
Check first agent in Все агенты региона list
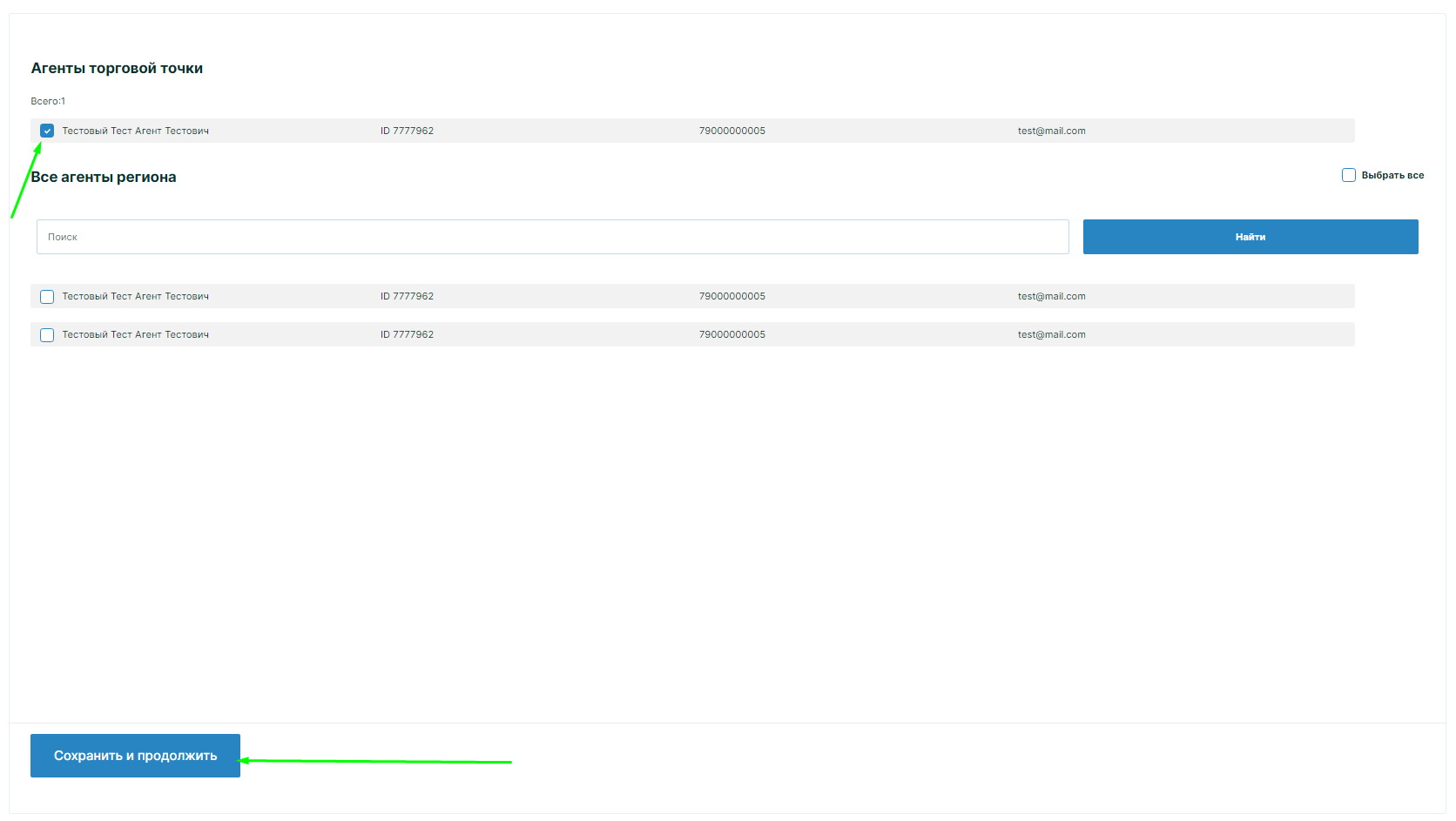click(47, 297)
